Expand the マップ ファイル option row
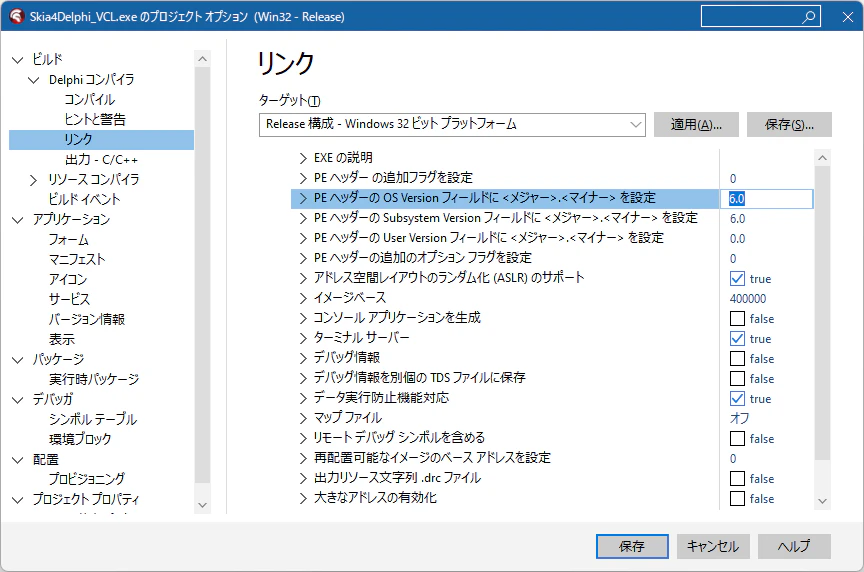This screenshot has height=572, width=864. [x=303, y=418]
